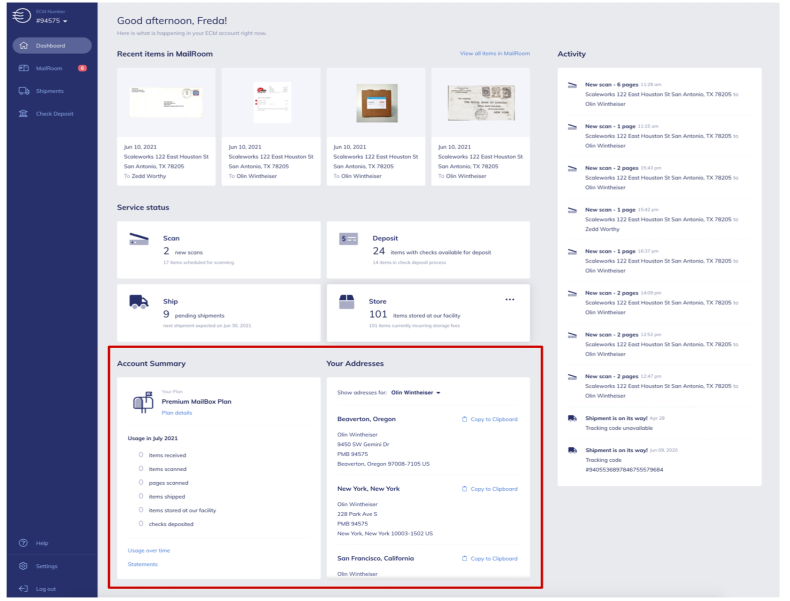The image size is (790, 601).
Task: Click the shipment tracking code #9405536897846755579684
Action: 624,470
